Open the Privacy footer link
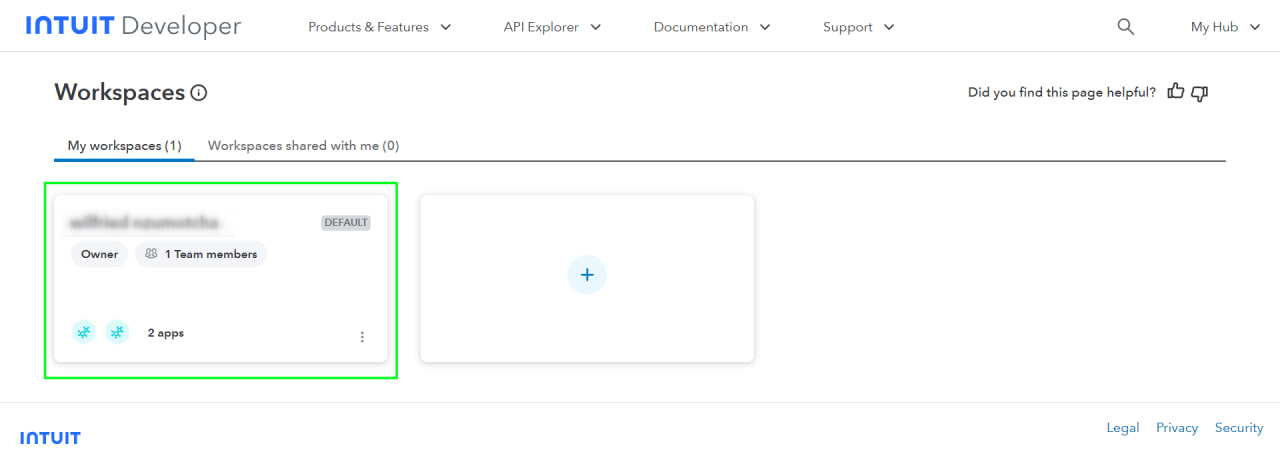 [x=1176, y=428]
